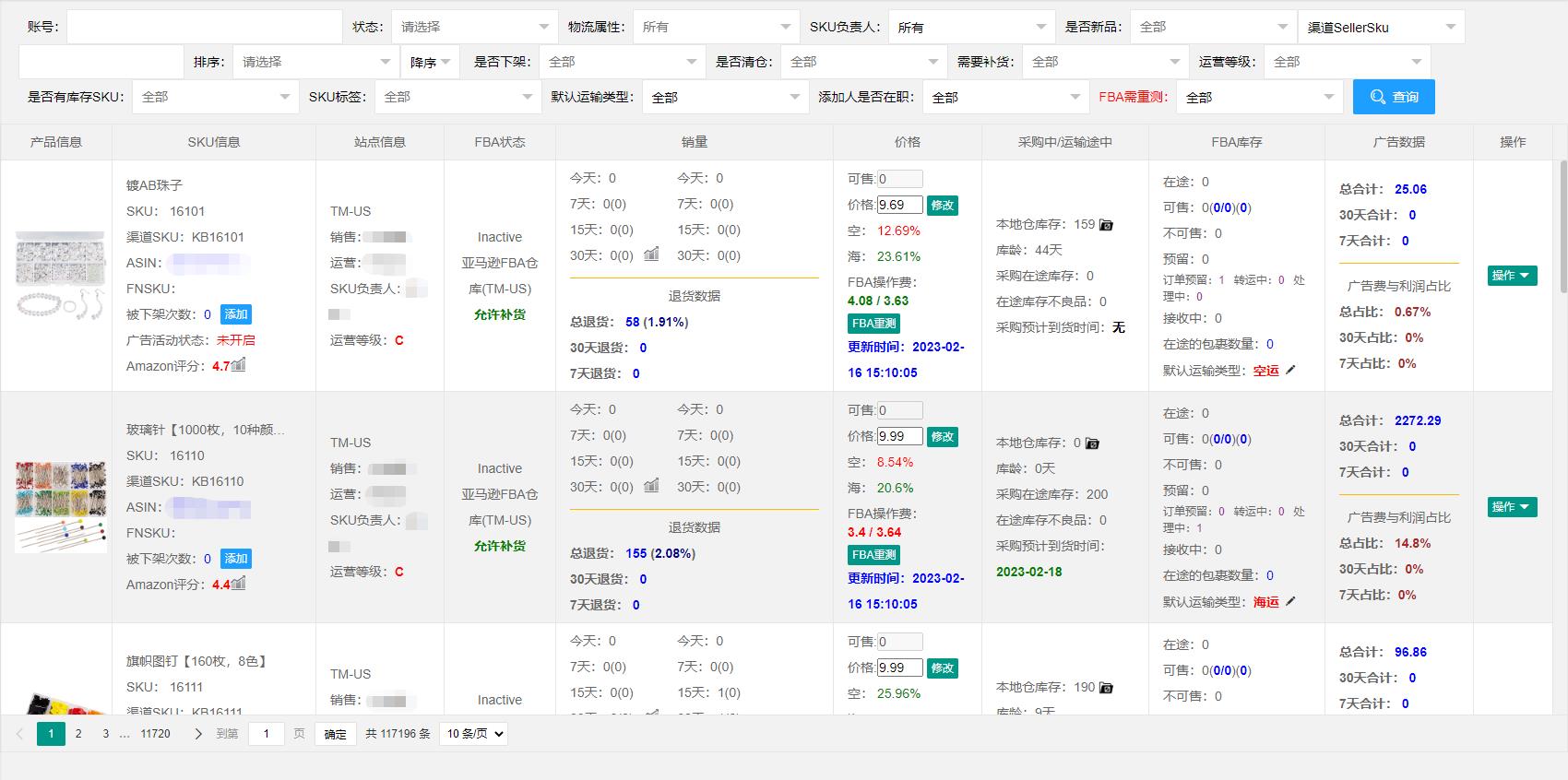Click the price field showing 9.69

pos(899,205)
